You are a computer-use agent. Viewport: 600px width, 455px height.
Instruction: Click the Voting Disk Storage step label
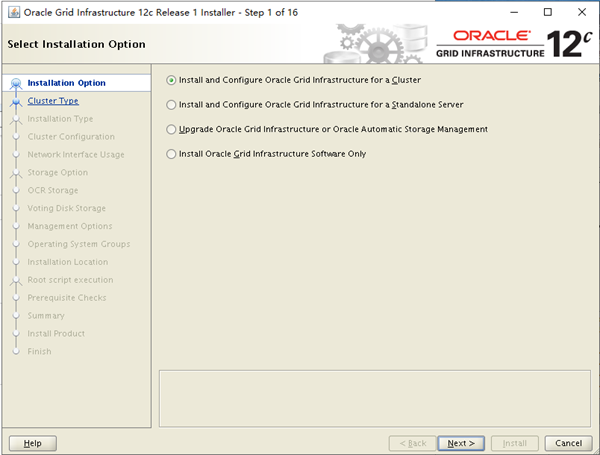click(x=67, y=209)
